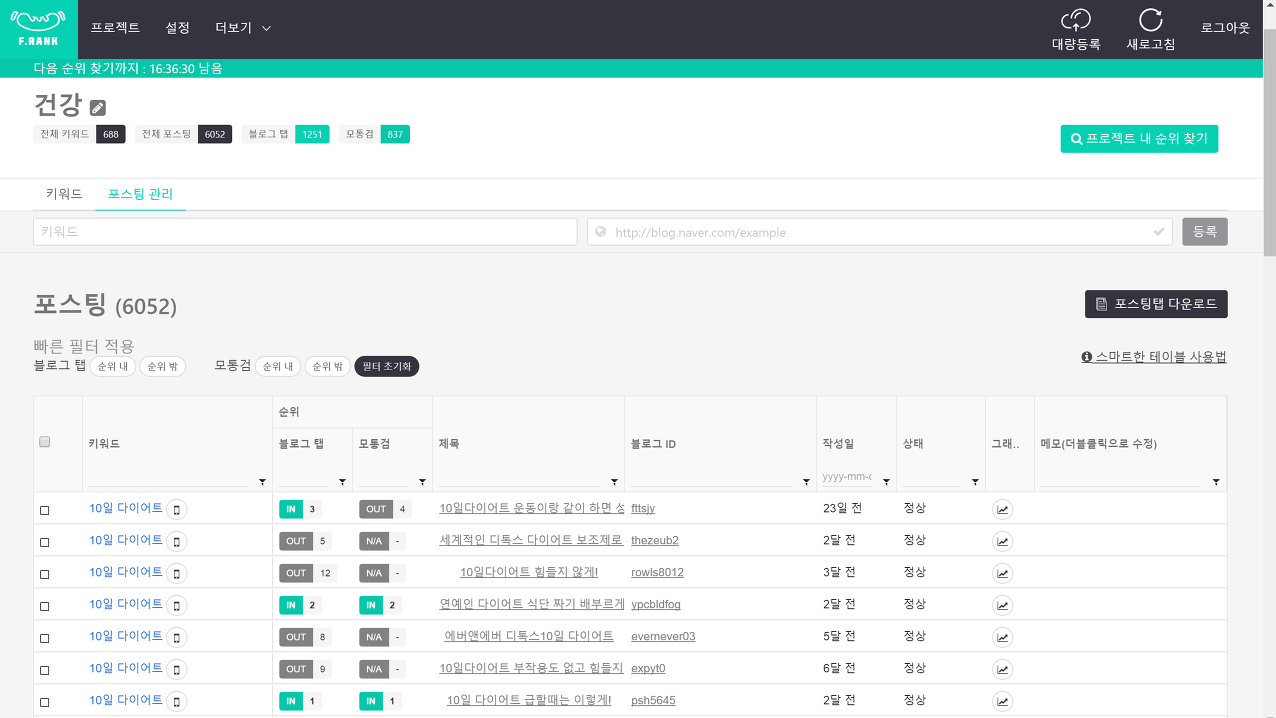Viewport: 1276px width, 718px height.
Task: Click the 새로고침 refresh icon
Action: 1151,20
